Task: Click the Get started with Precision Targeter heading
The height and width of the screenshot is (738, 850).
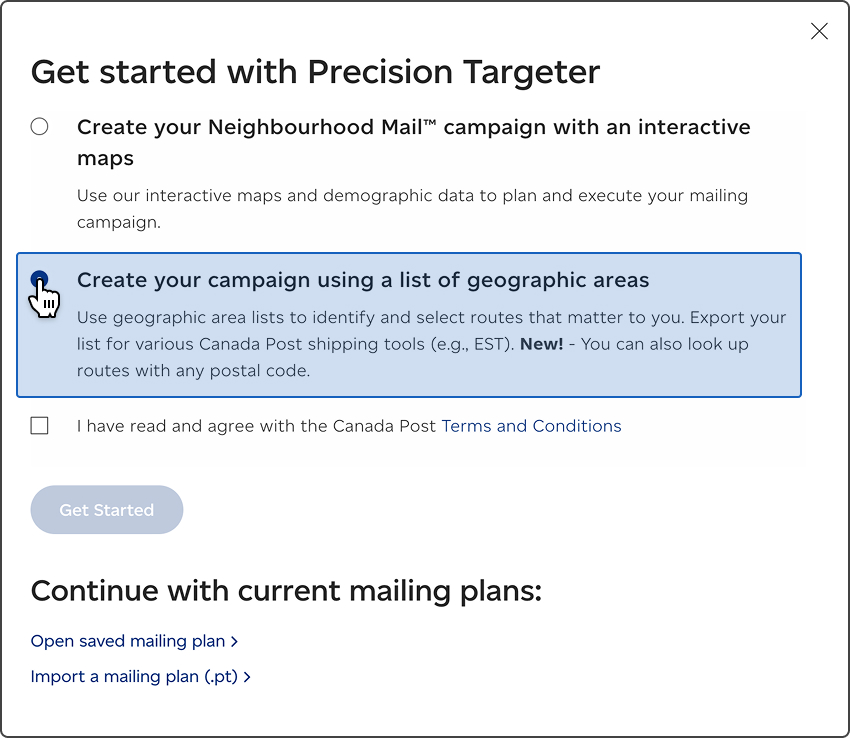Action: coord(315,72)
